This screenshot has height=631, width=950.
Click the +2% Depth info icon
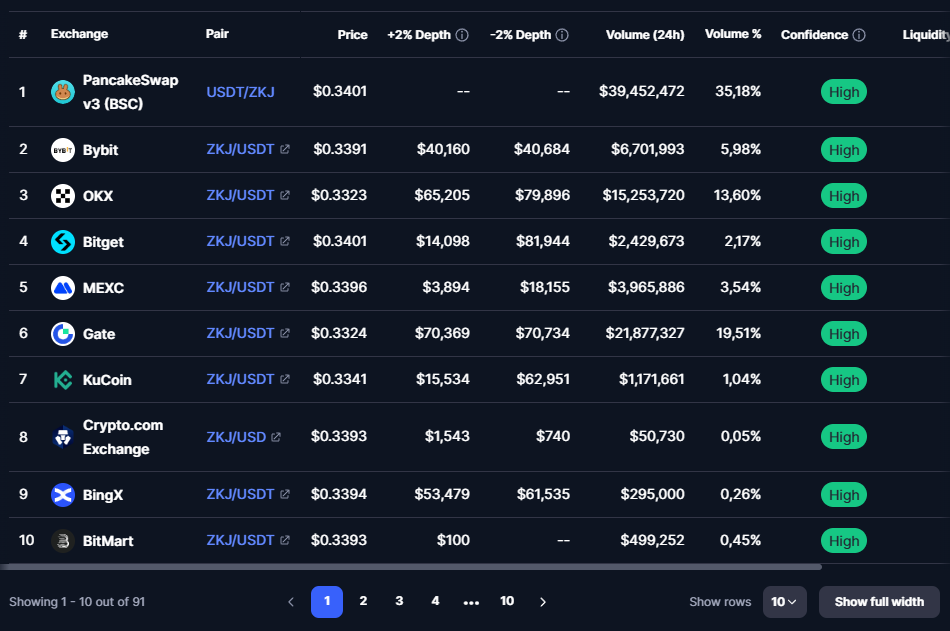point(462,35)
